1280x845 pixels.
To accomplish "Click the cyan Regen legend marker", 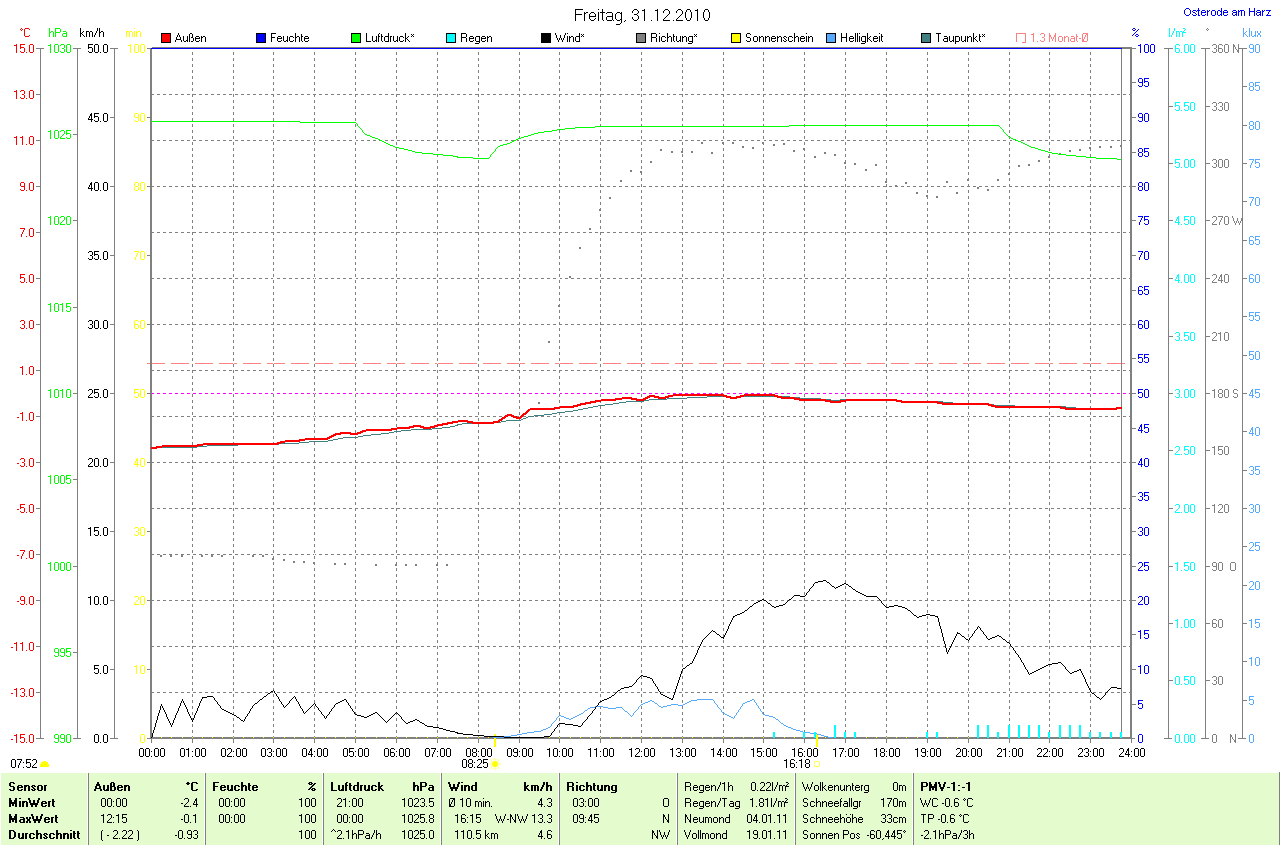I will (451, 38).
